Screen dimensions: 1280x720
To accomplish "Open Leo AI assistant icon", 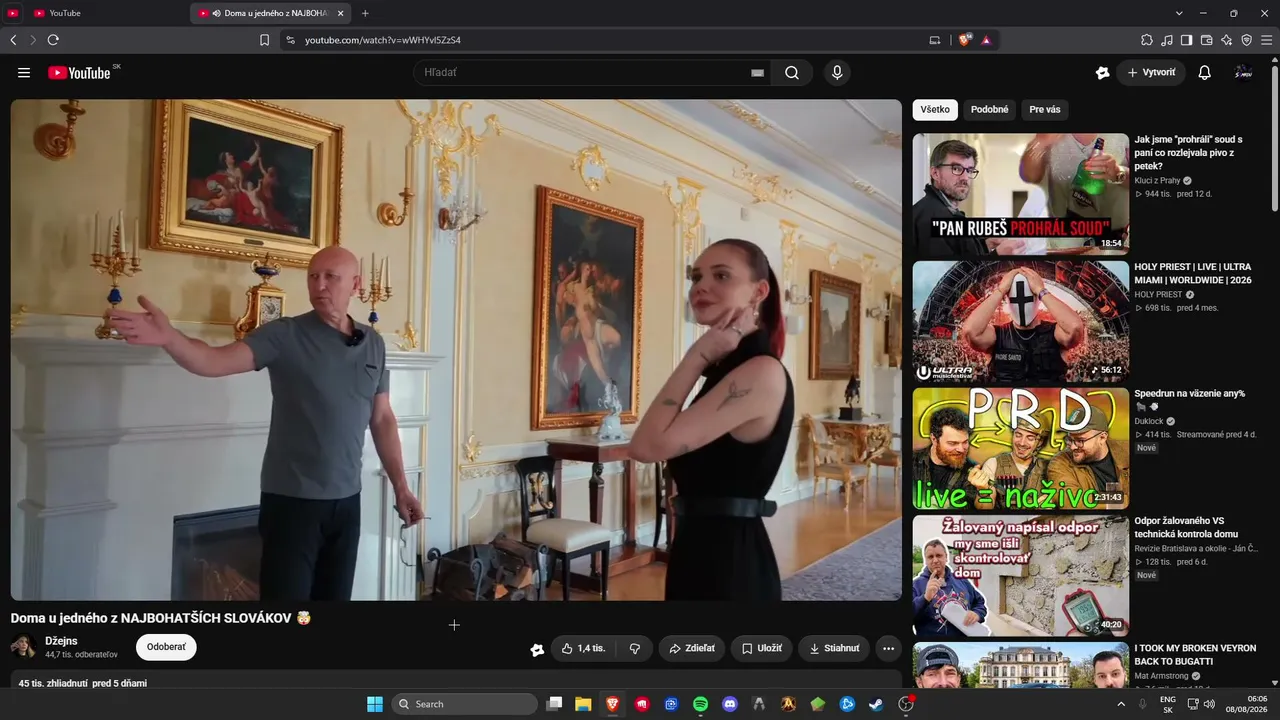I will (1226, 40).
